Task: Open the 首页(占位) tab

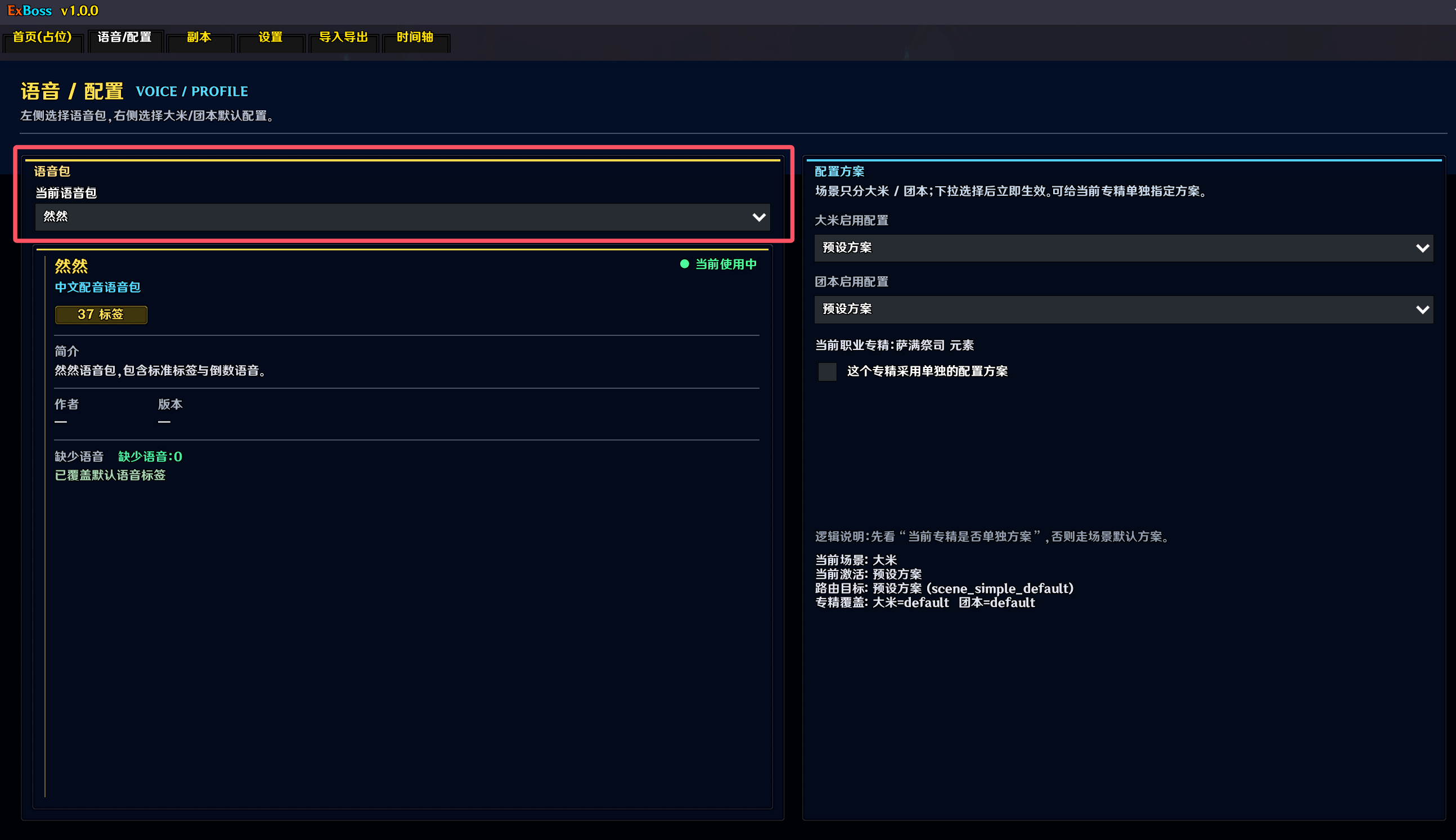Action: pyautogui.click(x=42, y=38)
